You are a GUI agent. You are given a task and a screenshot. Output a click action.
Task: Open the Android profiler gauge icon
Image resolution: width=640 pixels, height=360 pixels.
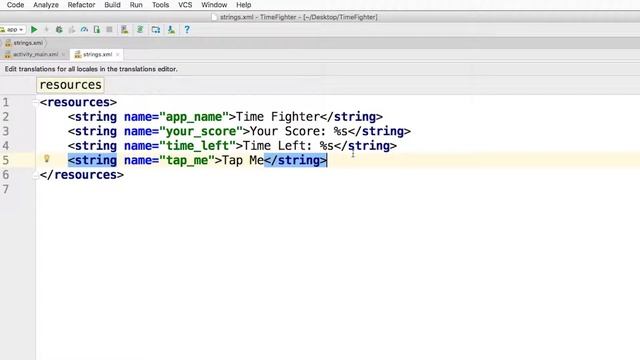click(x=84, y=29)
